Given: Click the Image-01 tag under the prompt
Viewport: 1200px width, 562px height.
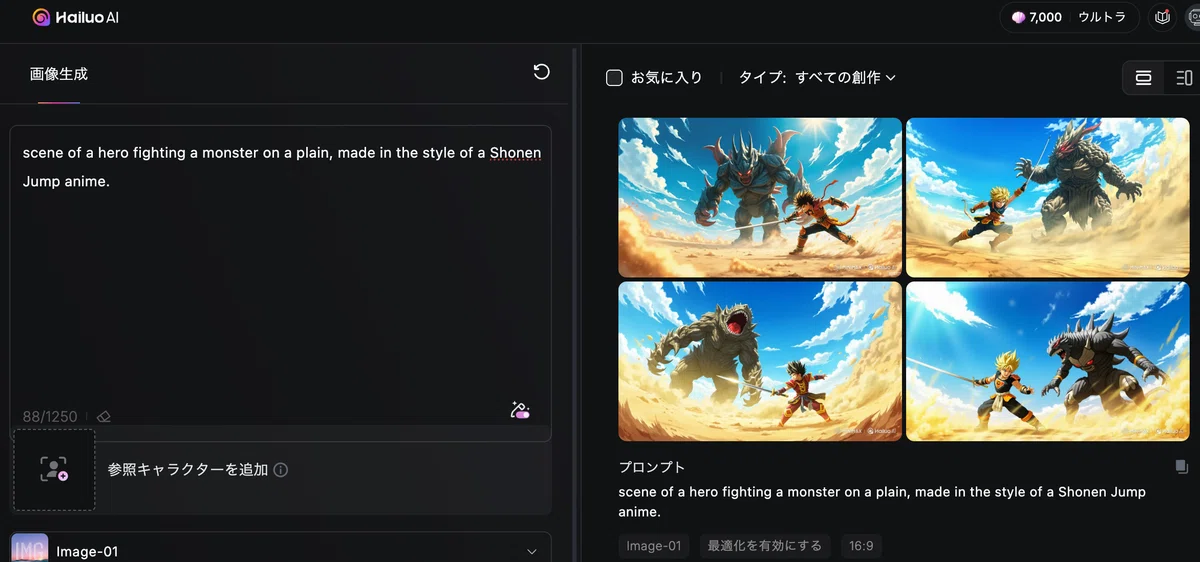Looking at the screenshot, I should [x=654, y=545].
